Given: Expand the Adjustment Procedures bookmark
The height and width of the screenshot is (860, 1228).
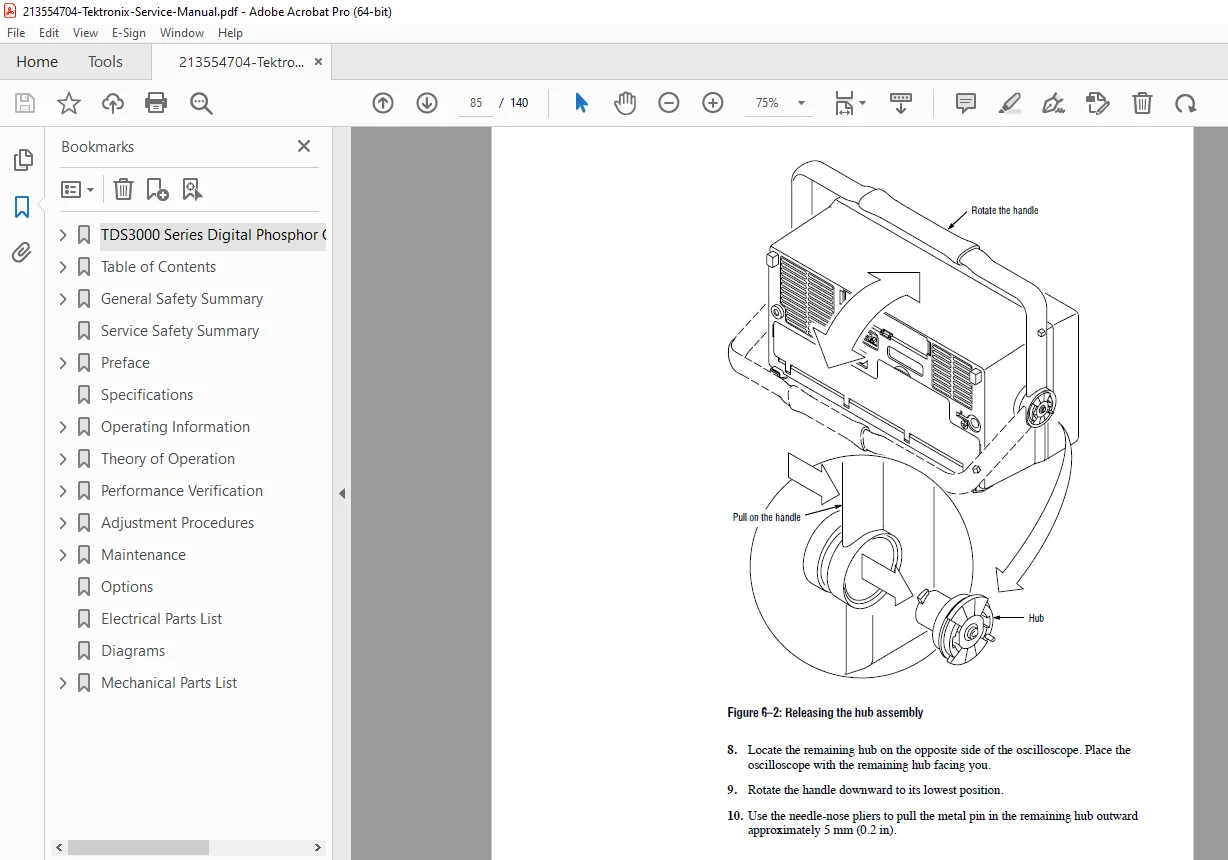Looking at the screenshot, I should tap(63, 523).
